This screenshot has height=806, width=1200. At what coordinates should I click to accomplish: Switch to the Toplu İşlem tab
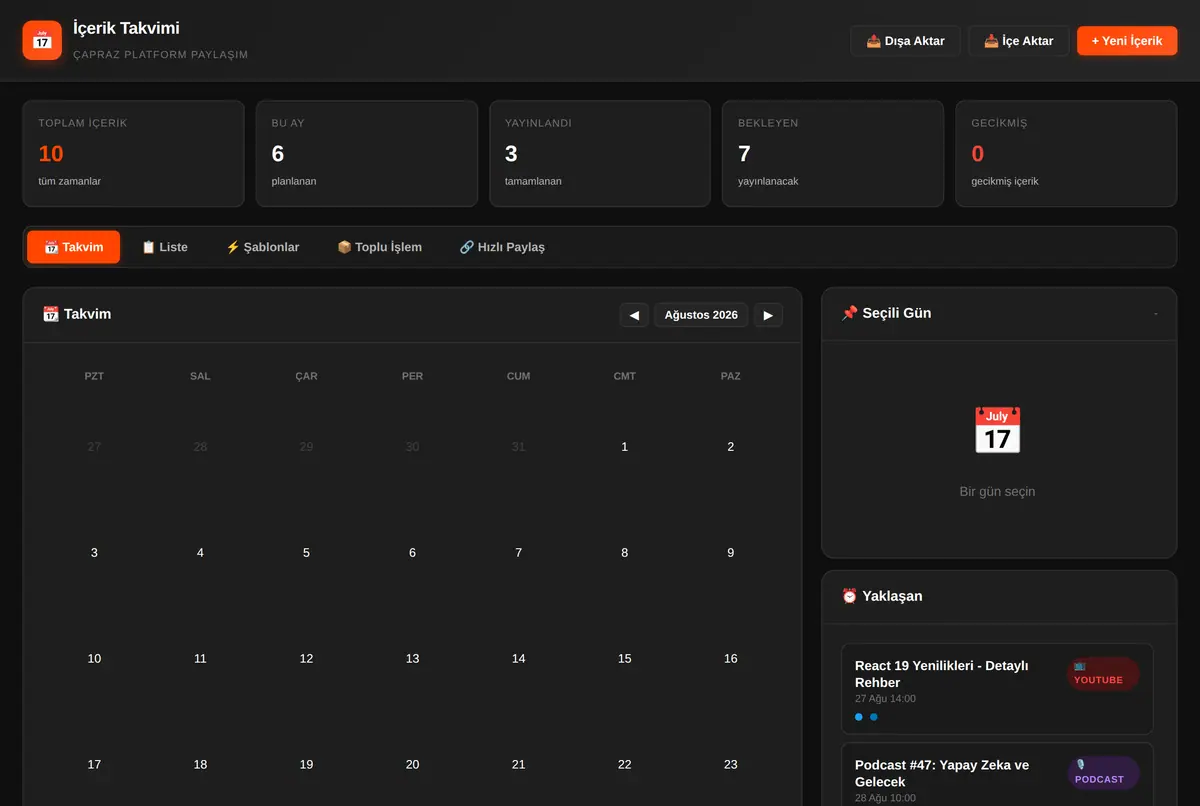click(379, 247)
